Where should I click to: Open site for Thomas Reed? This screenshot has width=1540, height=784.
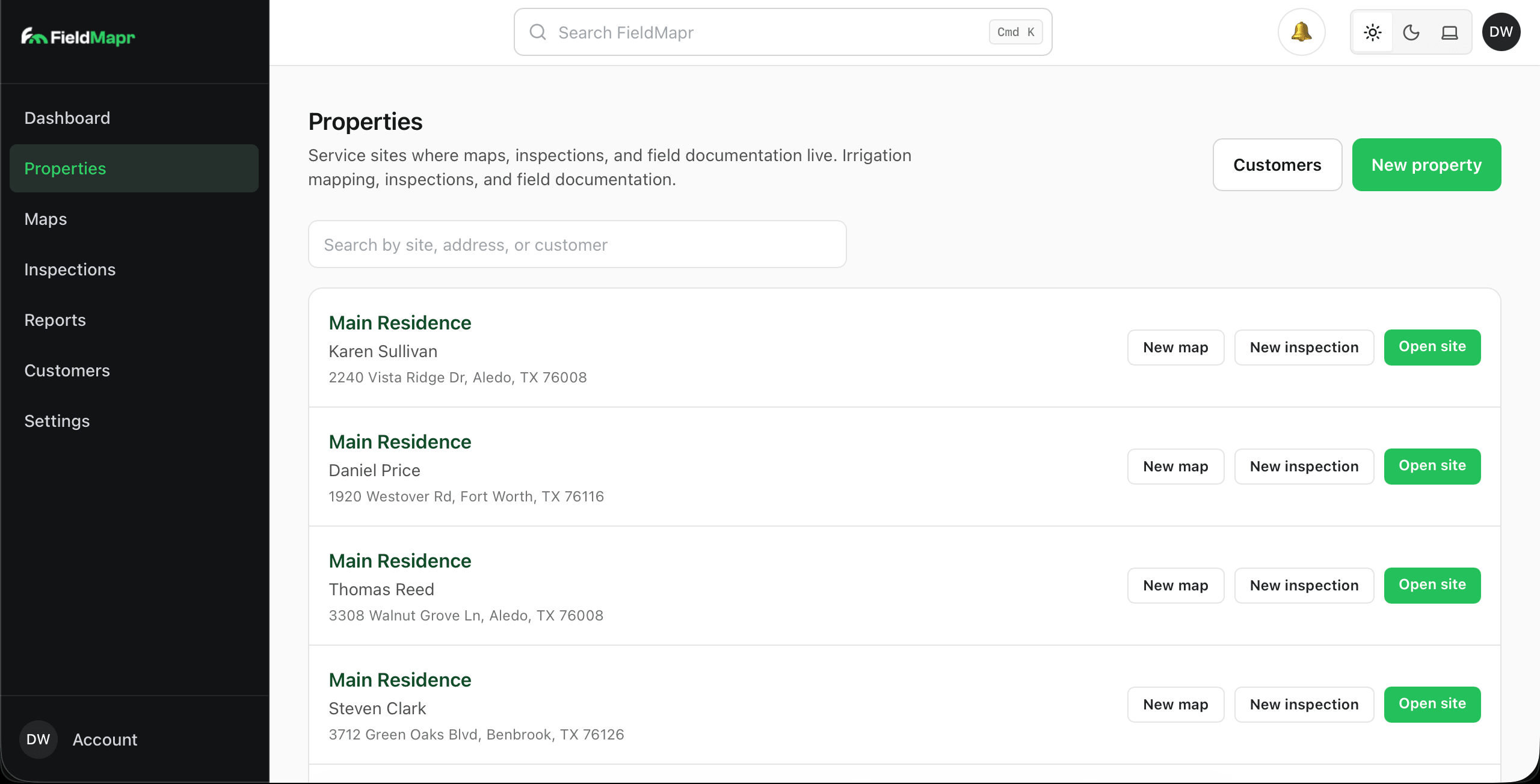point(1432,585)
